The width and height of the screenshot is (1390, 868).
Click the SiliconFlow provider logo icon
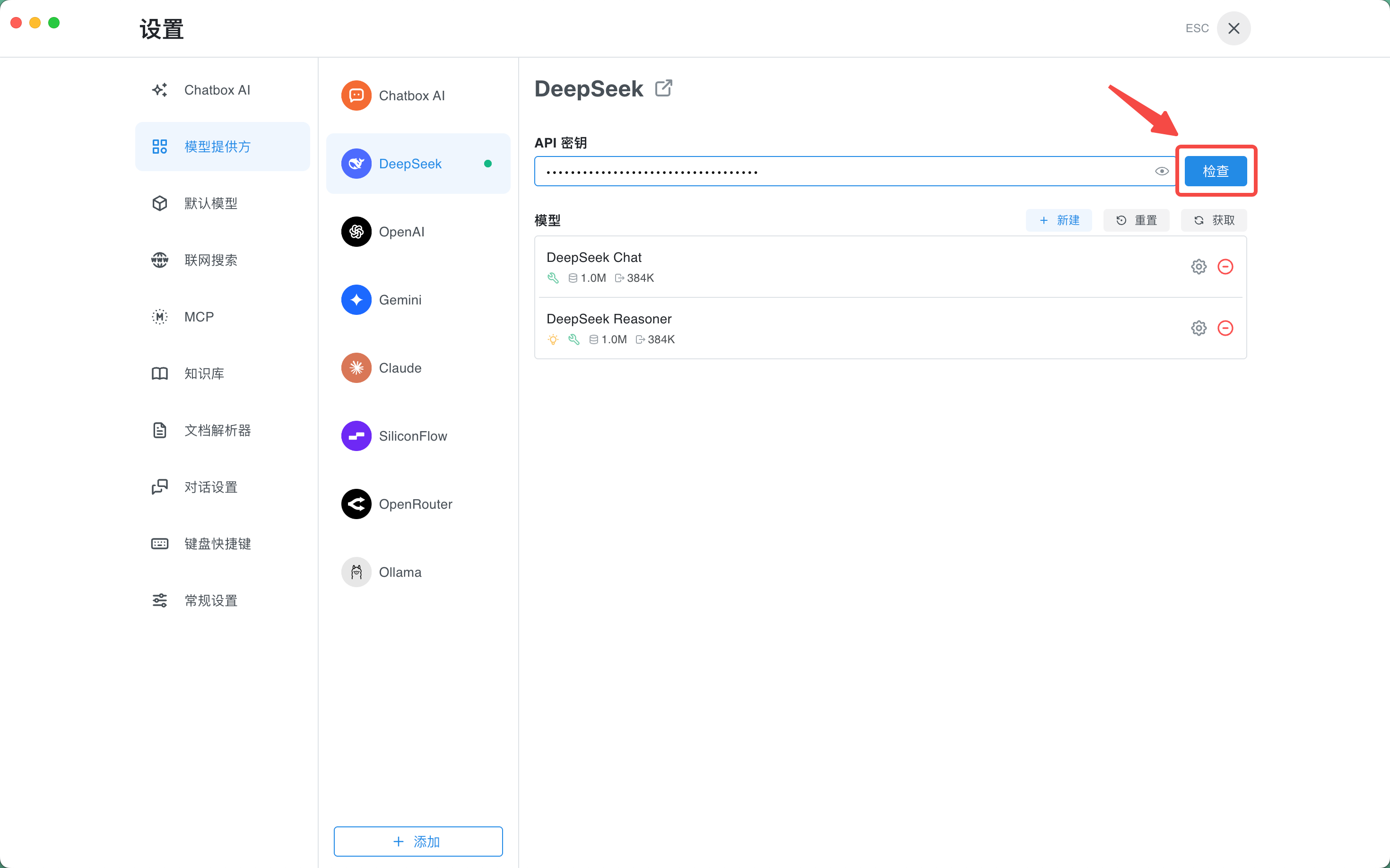click(x=356, y=436)
